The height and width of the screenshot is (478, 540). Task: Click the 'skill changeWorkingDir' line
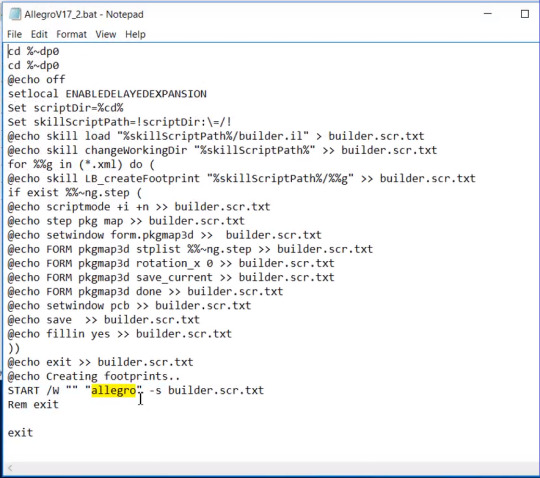point(222,150)
